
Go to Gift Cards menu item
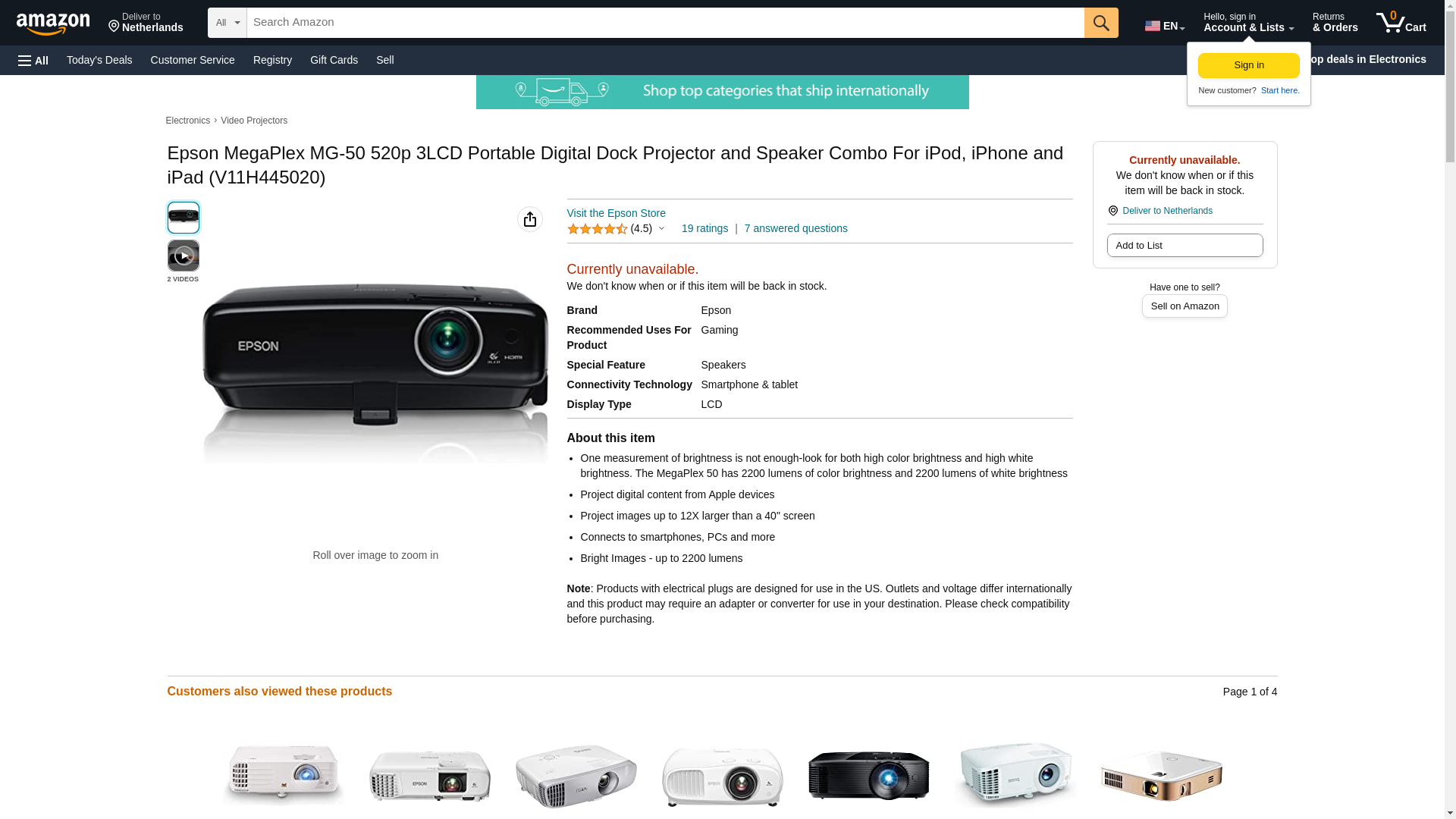(334, 60)
